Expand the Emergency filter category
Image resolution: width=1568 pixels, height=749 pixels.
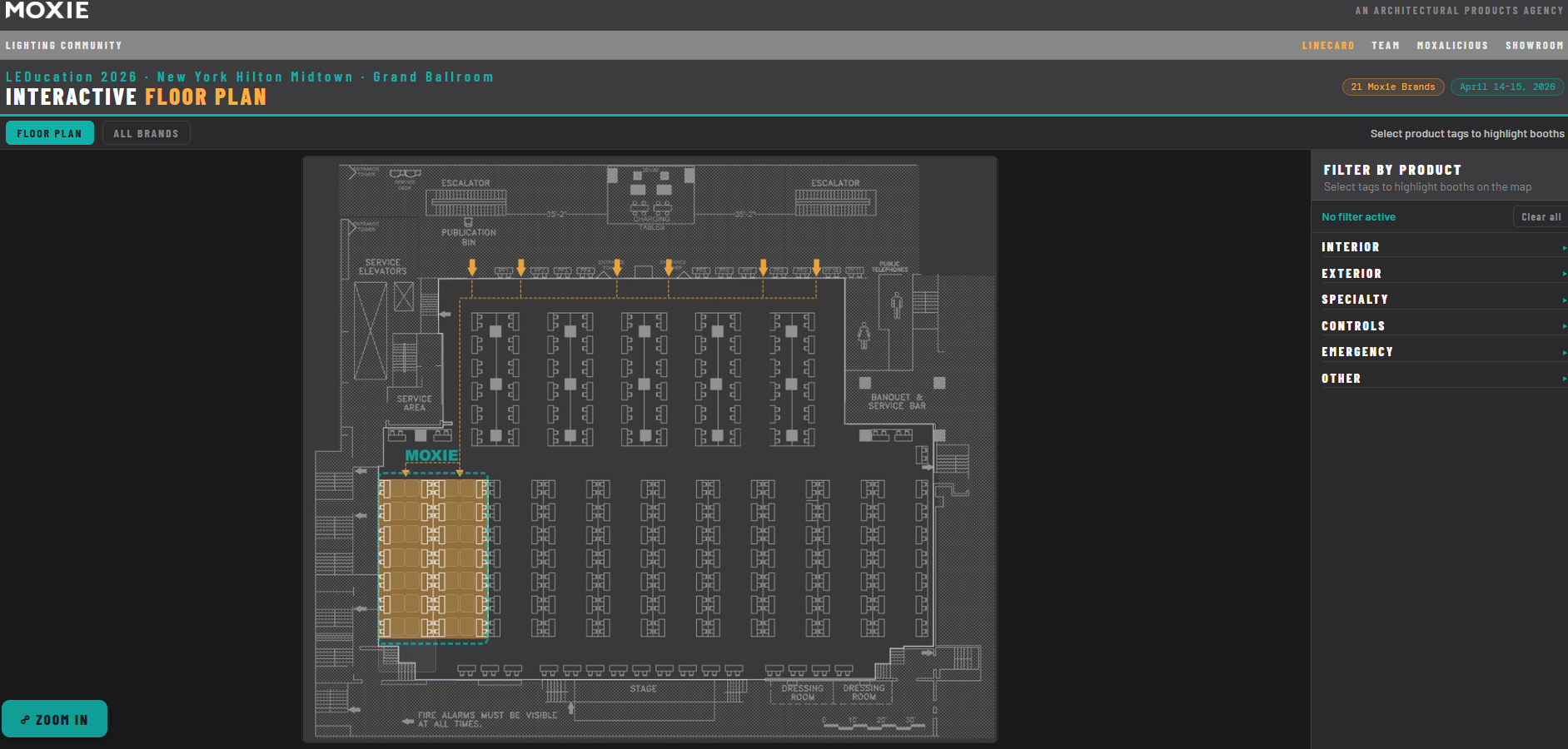click(x=1443, y=352)
